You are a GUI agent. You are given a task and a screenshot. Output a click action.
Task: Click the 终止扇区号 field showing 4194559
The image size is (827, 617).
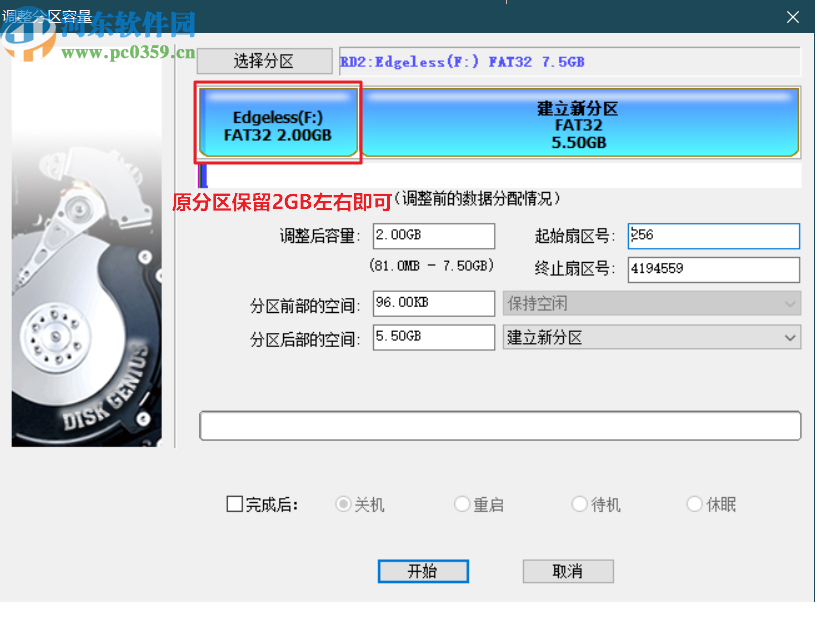[713, 269]
